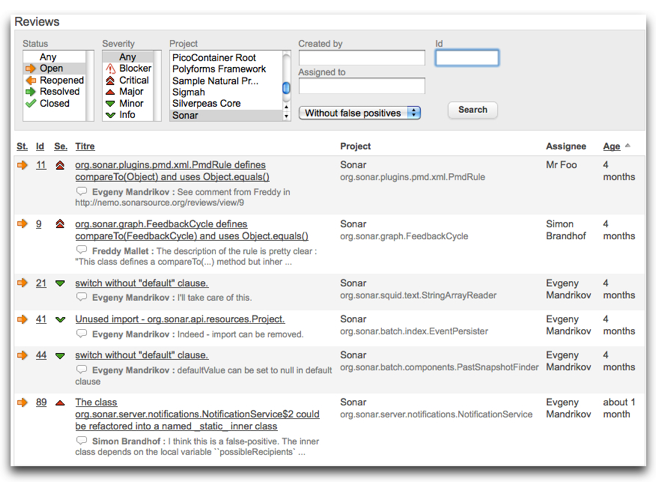Screen dimensions: 656x482
Task: Click the comment bubble icon under review 41
Action: point(82,334)
